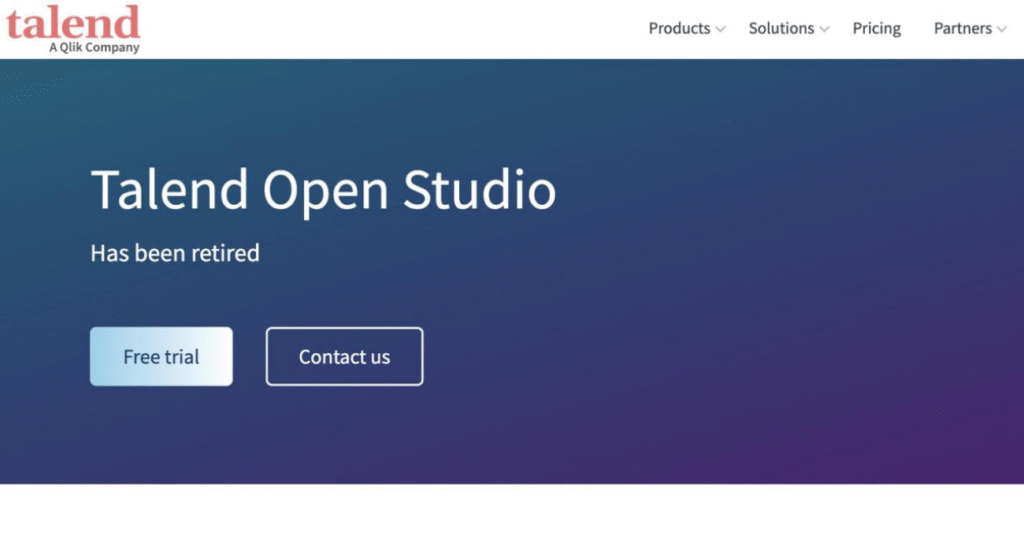
Task: Go to the Pricing page
Action: [876, 28]
